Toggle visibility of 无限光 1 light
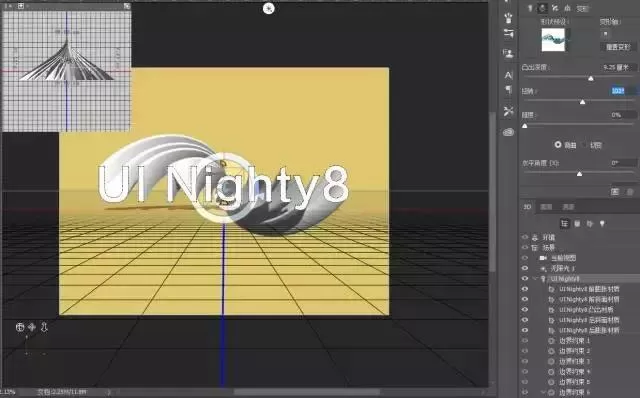Image resolution: width=640 pixels, height=398 pixels. pyautogui.click(x=525, y=268)
